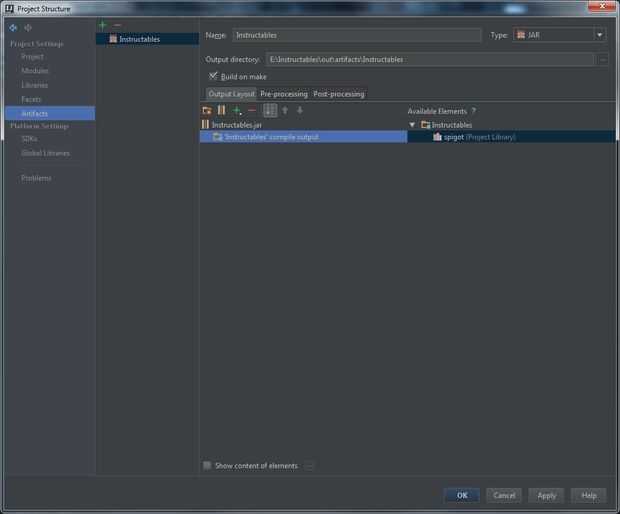The image size is (620, 514).
Task: Enable Show content of elements
Action: tap(207, 465)
